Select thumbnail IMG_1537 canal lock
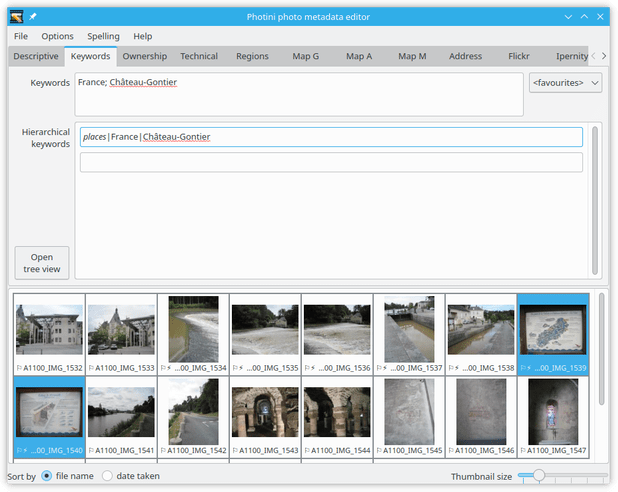Screen dimensions: 618x492 pos(409,334)
